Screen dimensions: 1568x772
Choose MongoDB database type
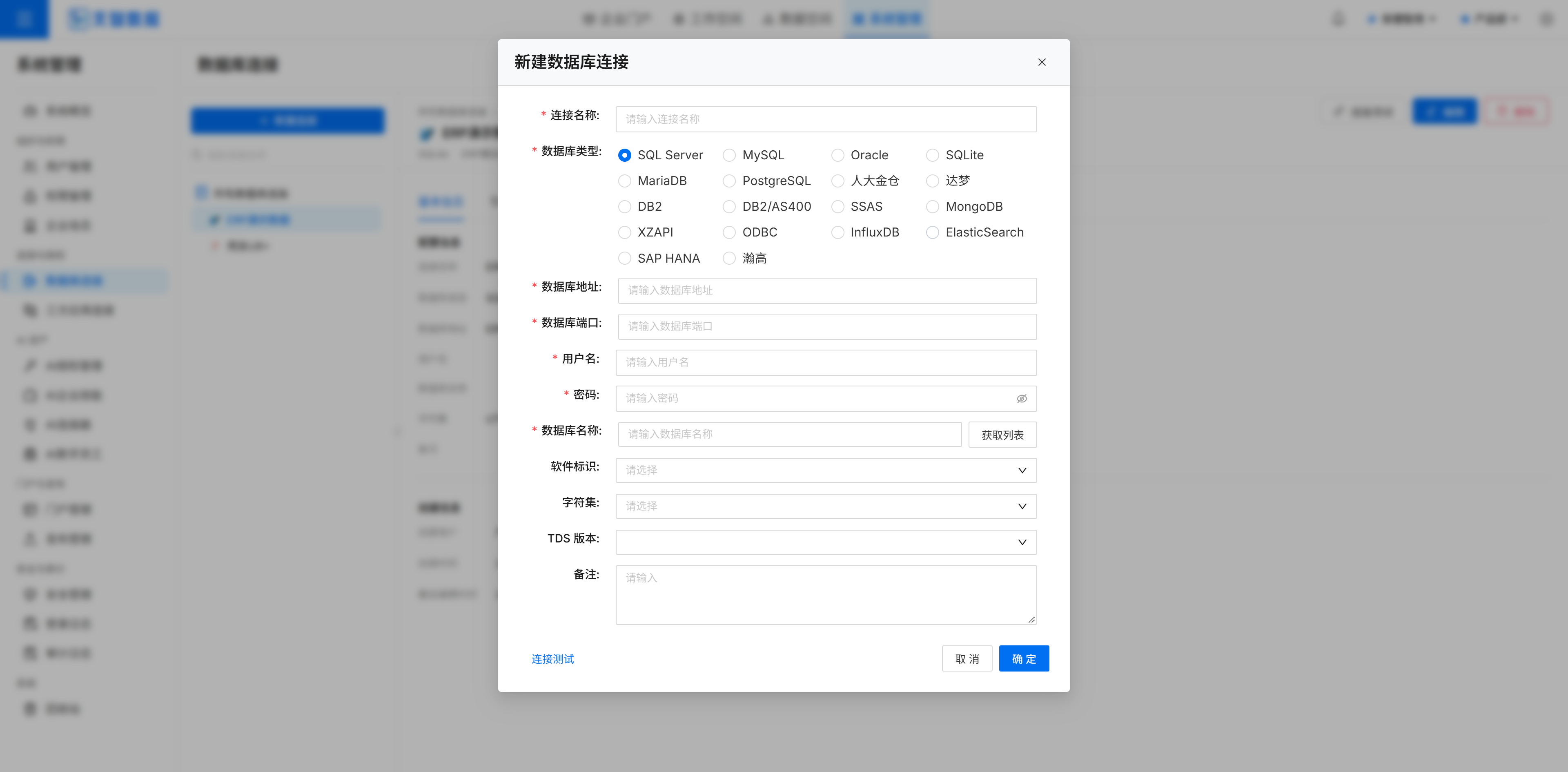point(933,206)
